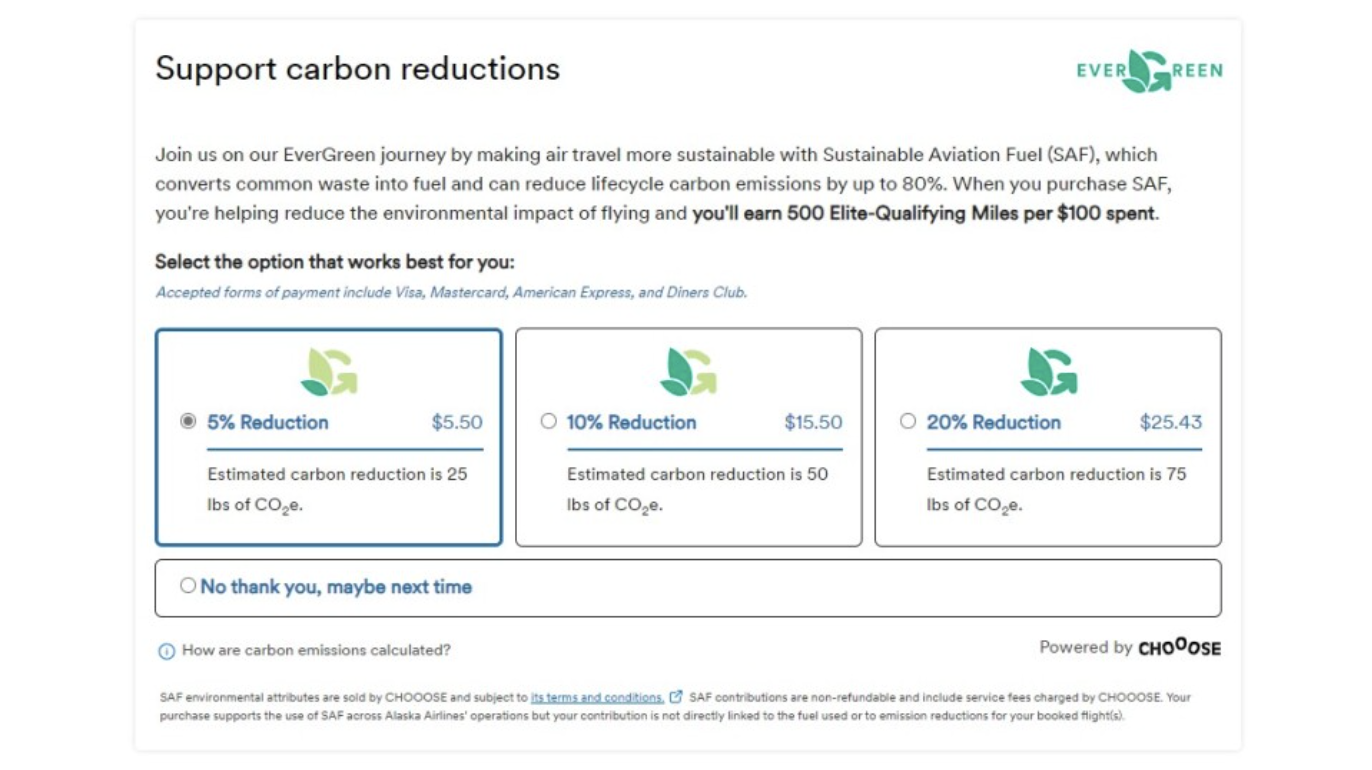Click the Powered by CHOOOSE text

pyautogui.click(x=1128, y=648)
